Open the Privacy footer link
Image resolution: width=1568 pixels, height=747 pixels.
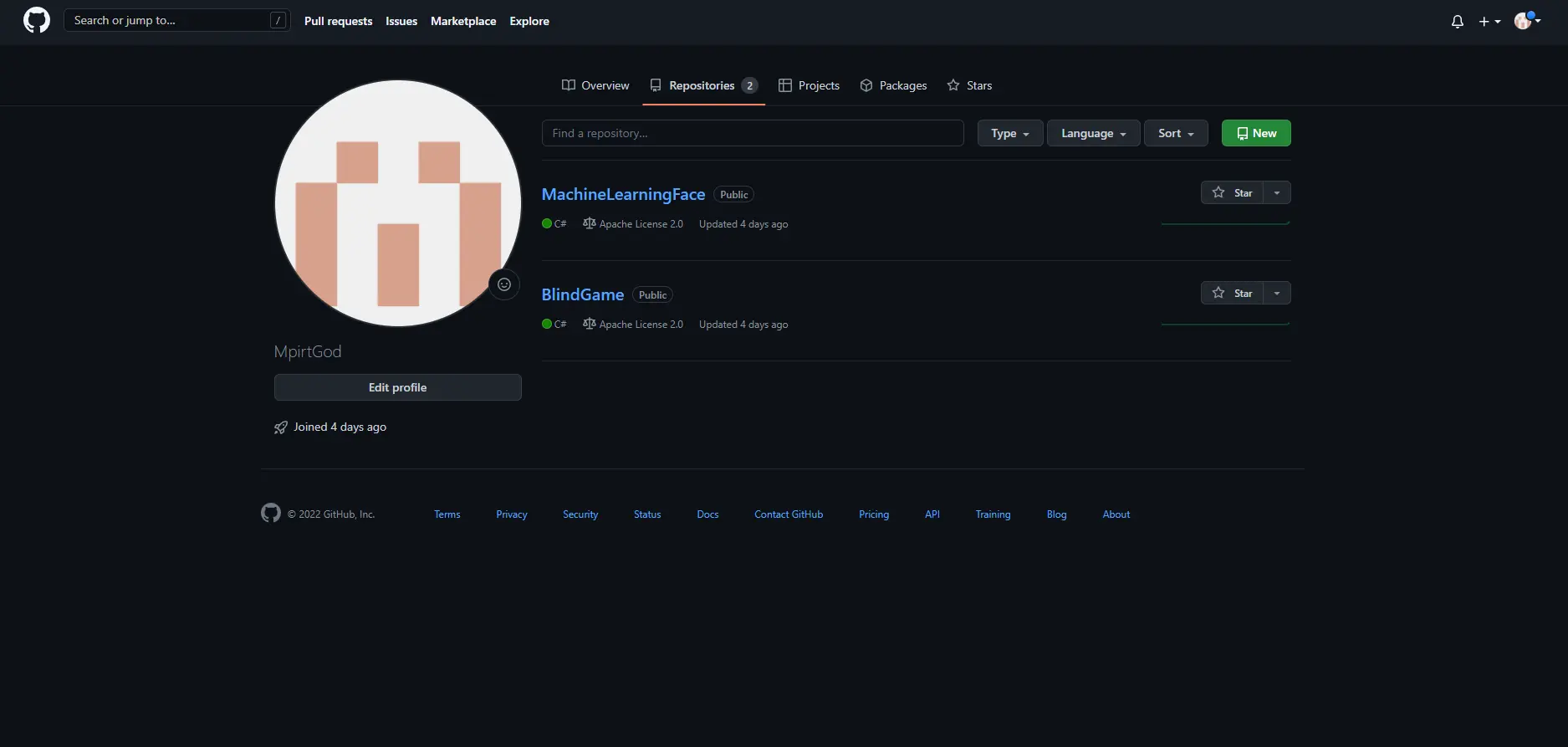coord(512,514)
